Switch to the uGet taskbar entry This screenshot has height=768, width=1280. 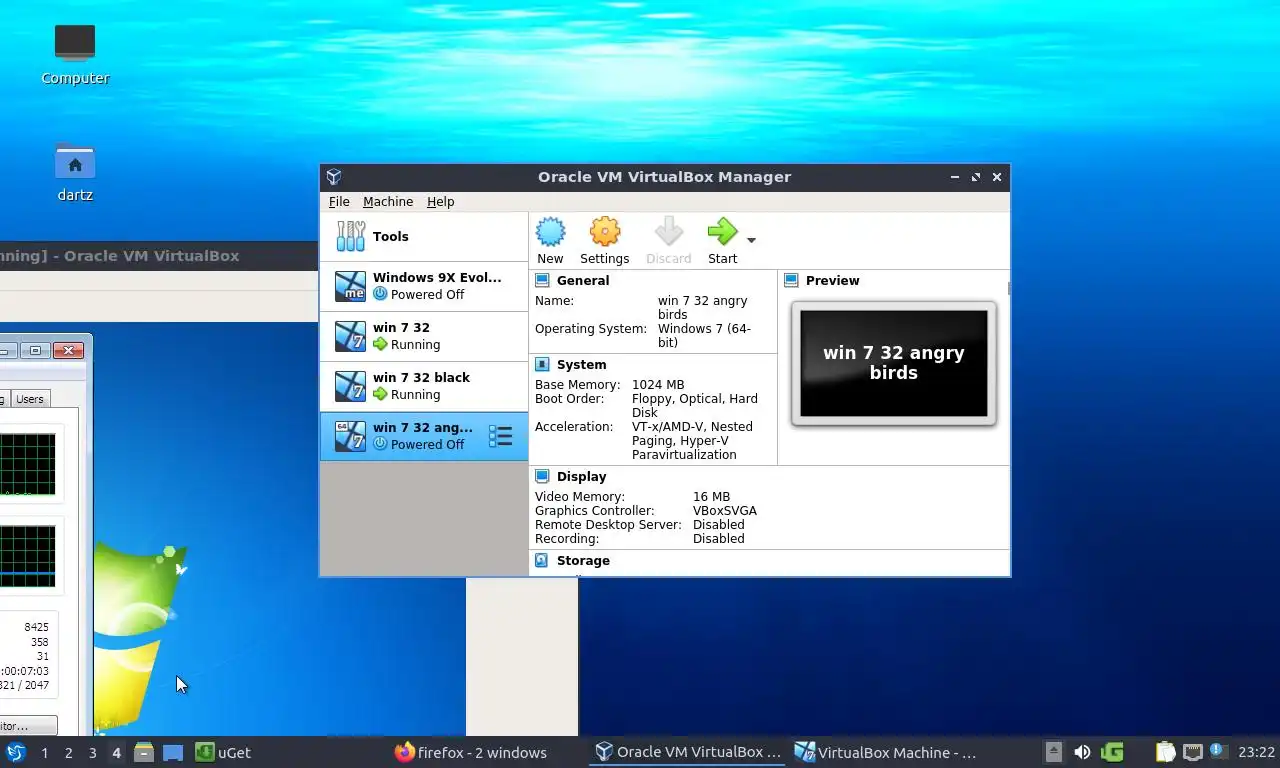tap(224, 752)
